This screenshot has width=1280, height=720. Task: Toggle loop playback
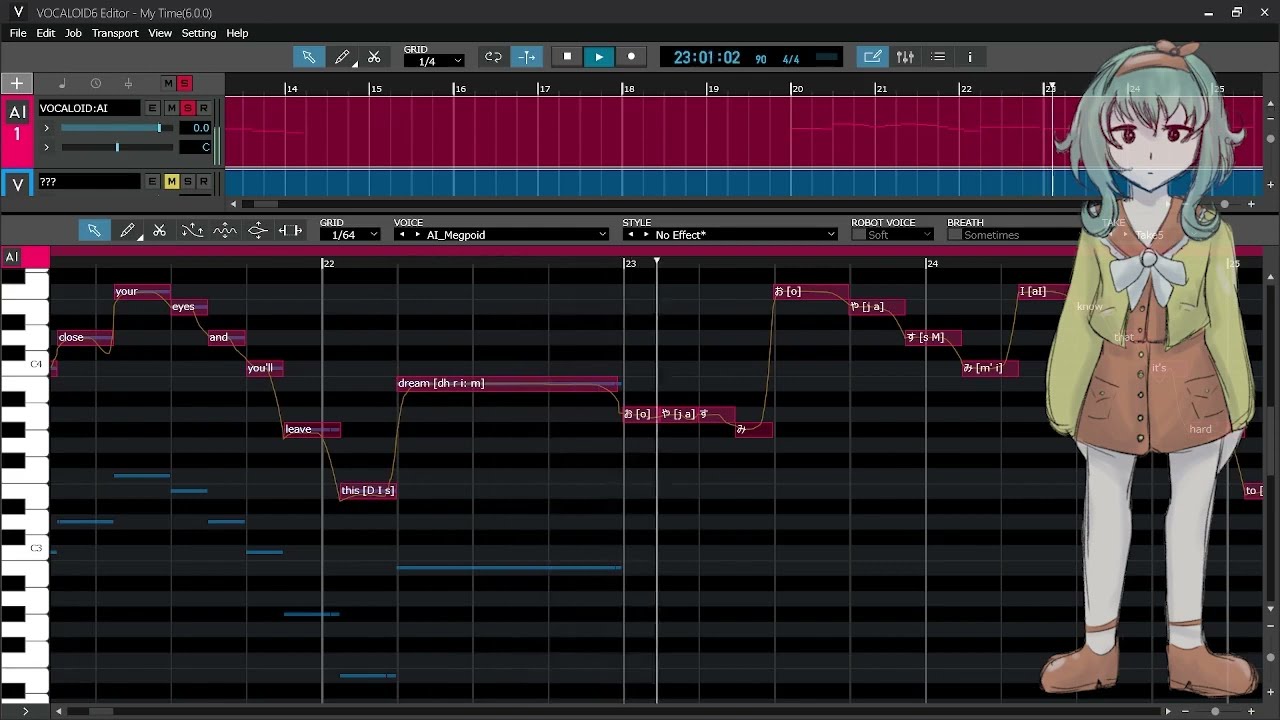click(493, 57)
